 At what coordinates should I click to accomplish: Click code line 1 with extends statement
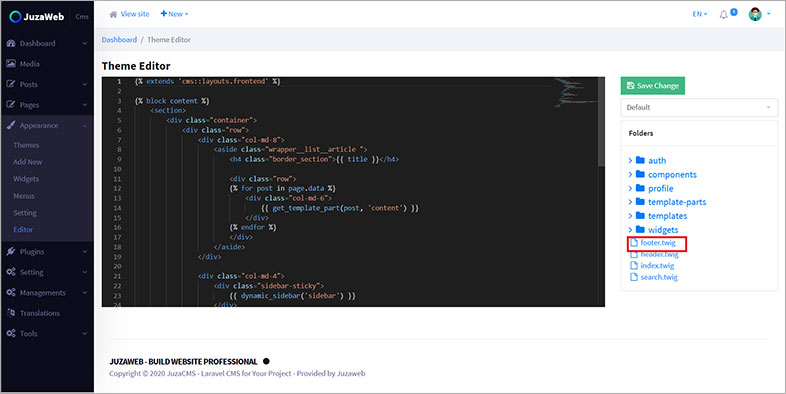pyautogui.click(x=208, y=81)
